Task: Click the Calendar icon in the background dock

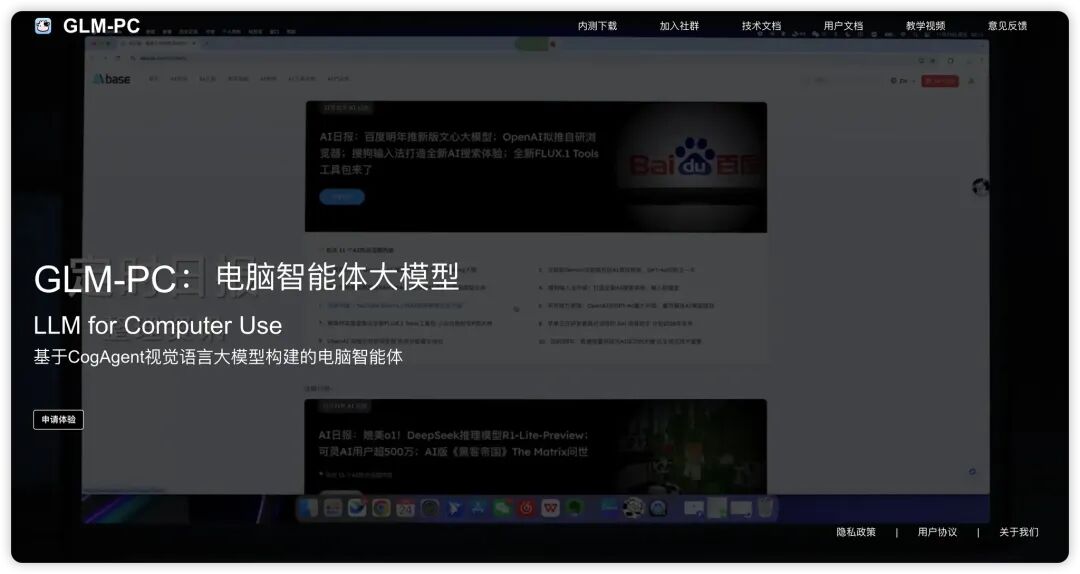Action: pyautogui.click(x=405, y=509)
